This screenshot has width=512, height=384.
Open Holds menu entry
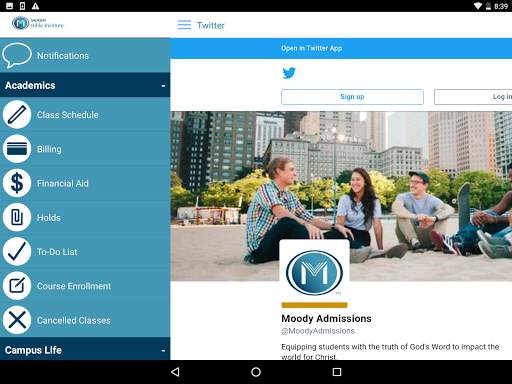(85, 217)
